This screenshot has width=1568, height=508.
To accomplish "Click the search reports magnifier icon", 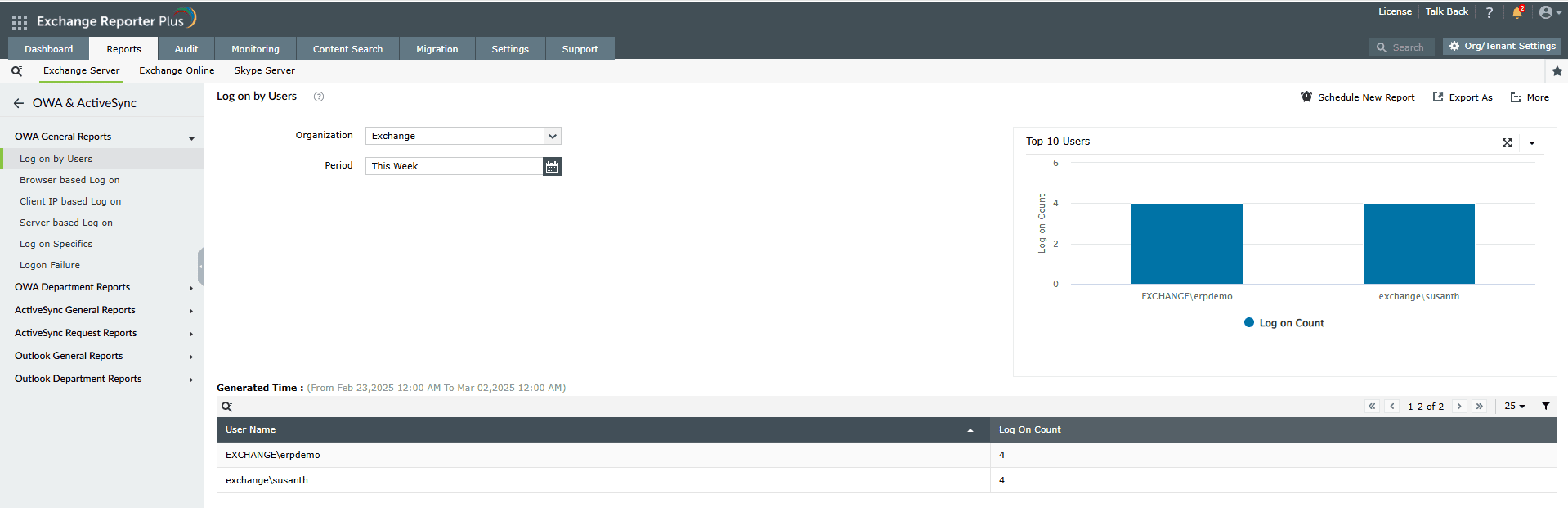I will click(x=16, y=71).
